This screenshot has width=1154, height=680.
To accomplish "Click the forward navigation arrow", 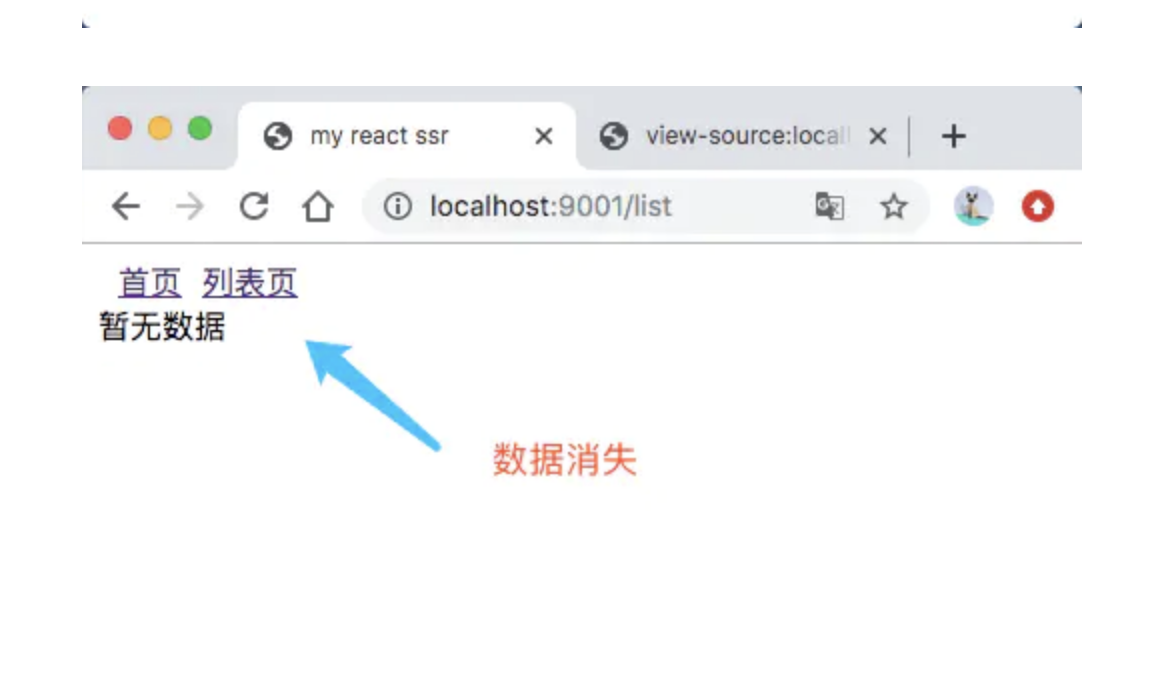I will (x=189, y=207).
